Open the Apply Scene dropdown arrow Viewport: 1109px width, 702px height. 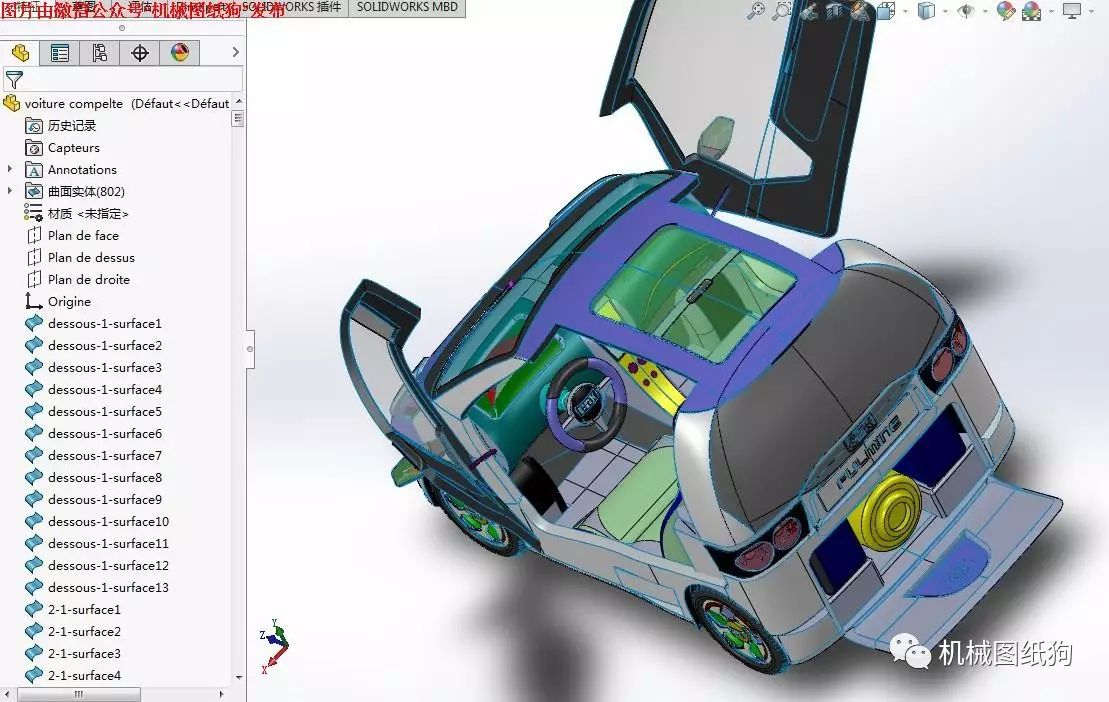(1051, 11)
